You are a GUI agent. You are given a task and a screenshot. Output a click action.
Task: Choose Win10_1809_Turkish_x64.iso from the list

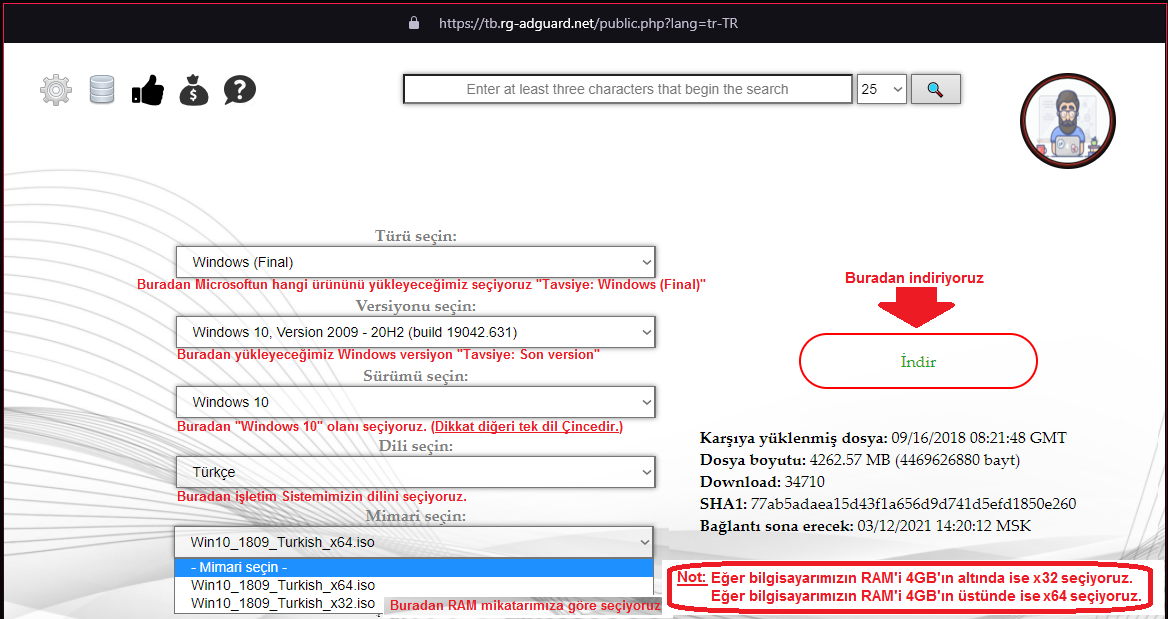click(x=413, y=585)
